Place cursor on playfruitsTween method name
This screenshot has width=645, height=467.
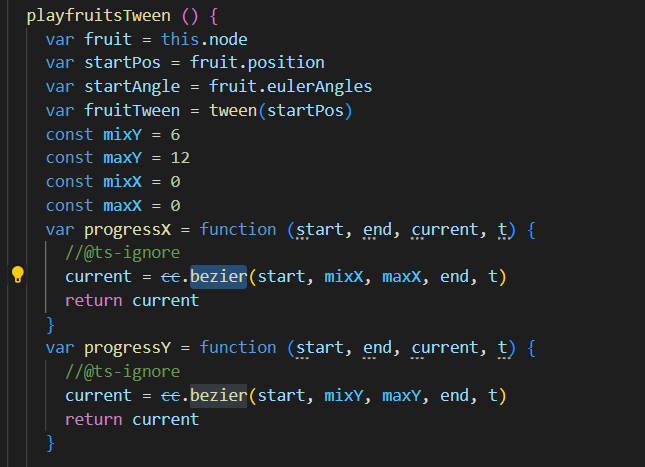(89, 16)
